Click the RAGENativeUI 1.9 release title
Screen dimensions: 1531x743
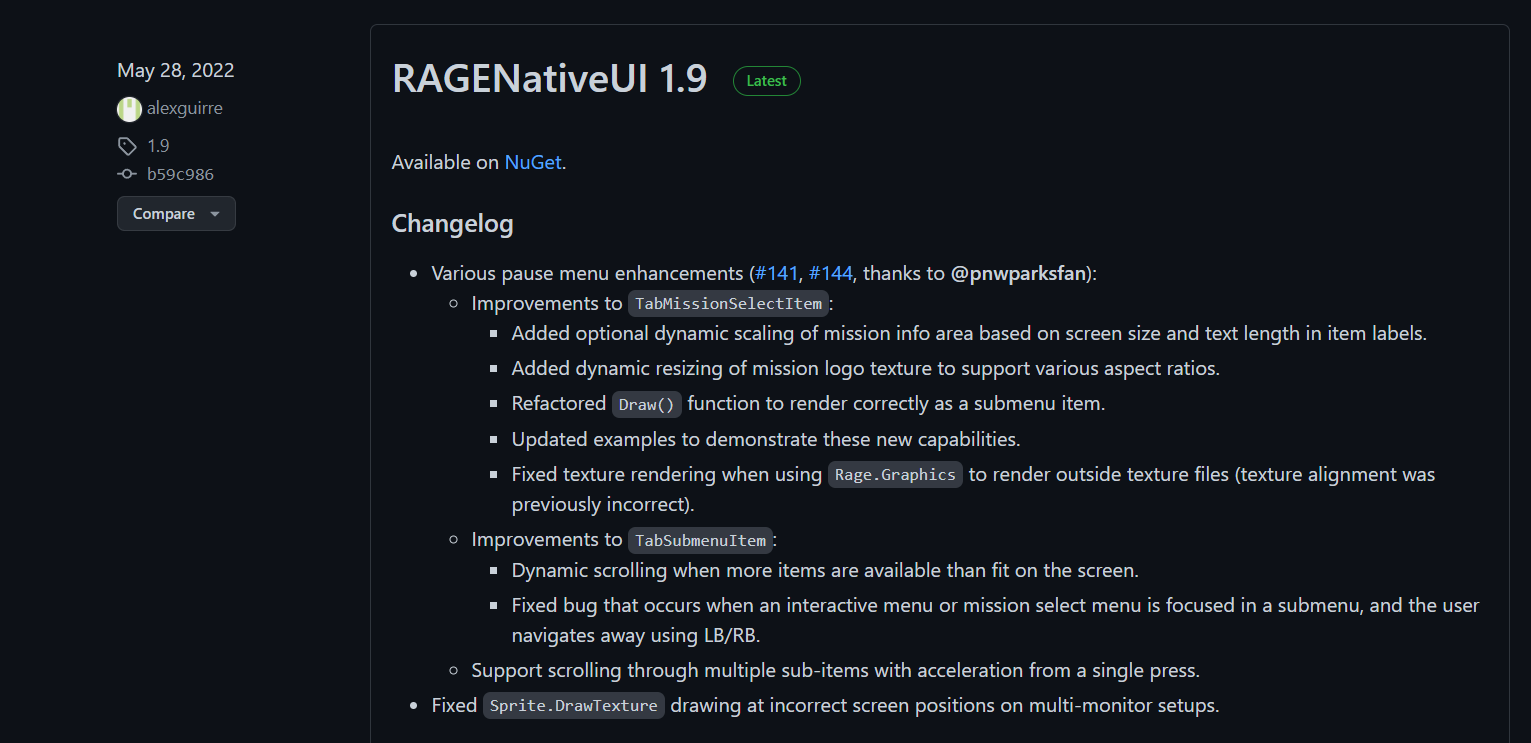[549, 79]
